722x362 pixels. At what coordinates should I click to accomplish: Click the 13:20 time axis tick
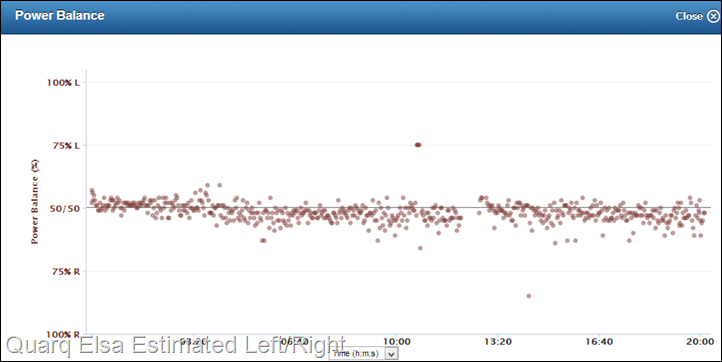coord(498,341)
